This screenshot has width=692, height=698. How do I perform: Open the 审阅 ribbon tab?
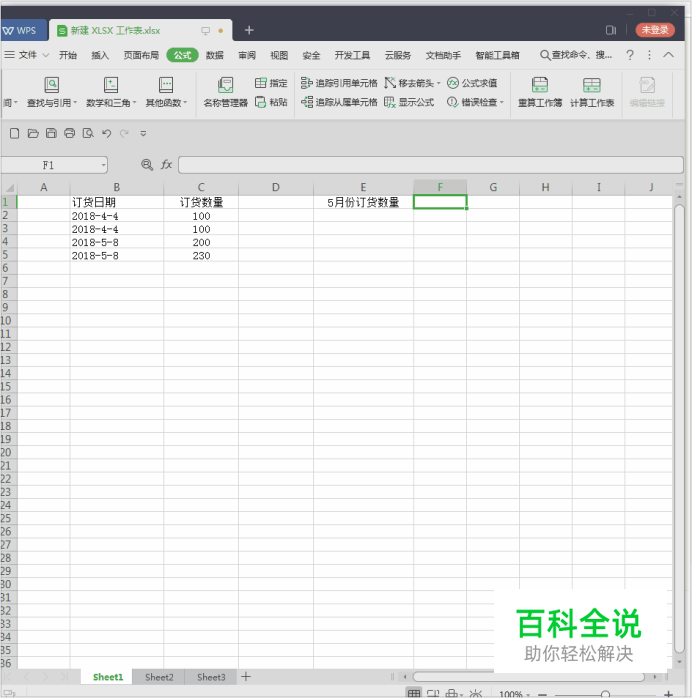247,55
